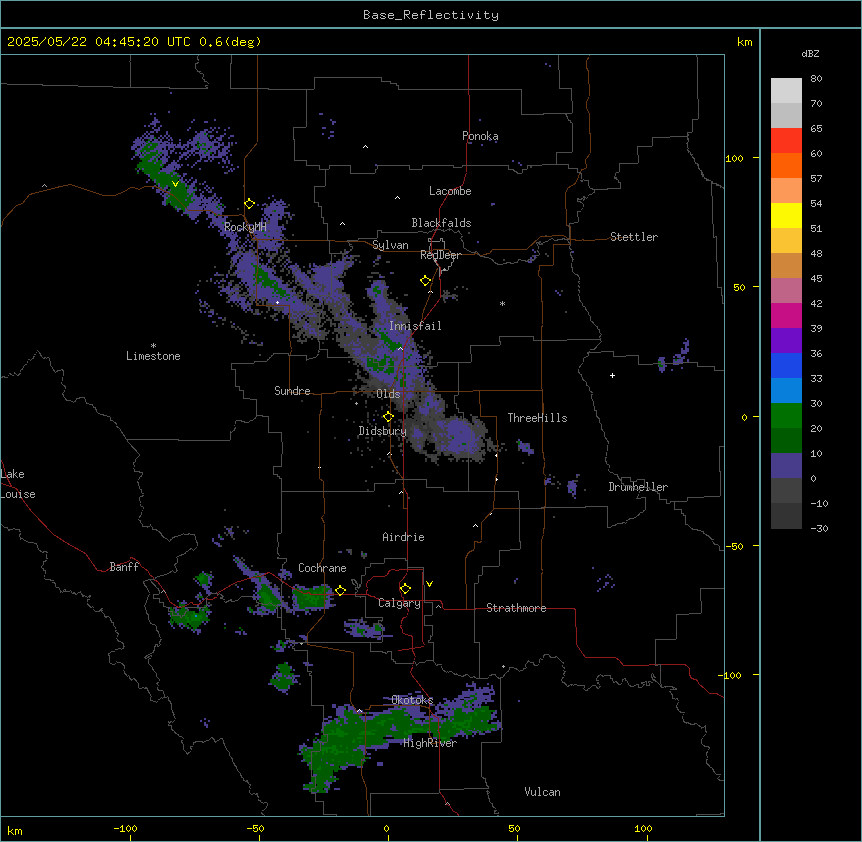This screenshot has width=862, height=842.
Task: Click the dBZ legend heading
Action: tap(810, 53)
